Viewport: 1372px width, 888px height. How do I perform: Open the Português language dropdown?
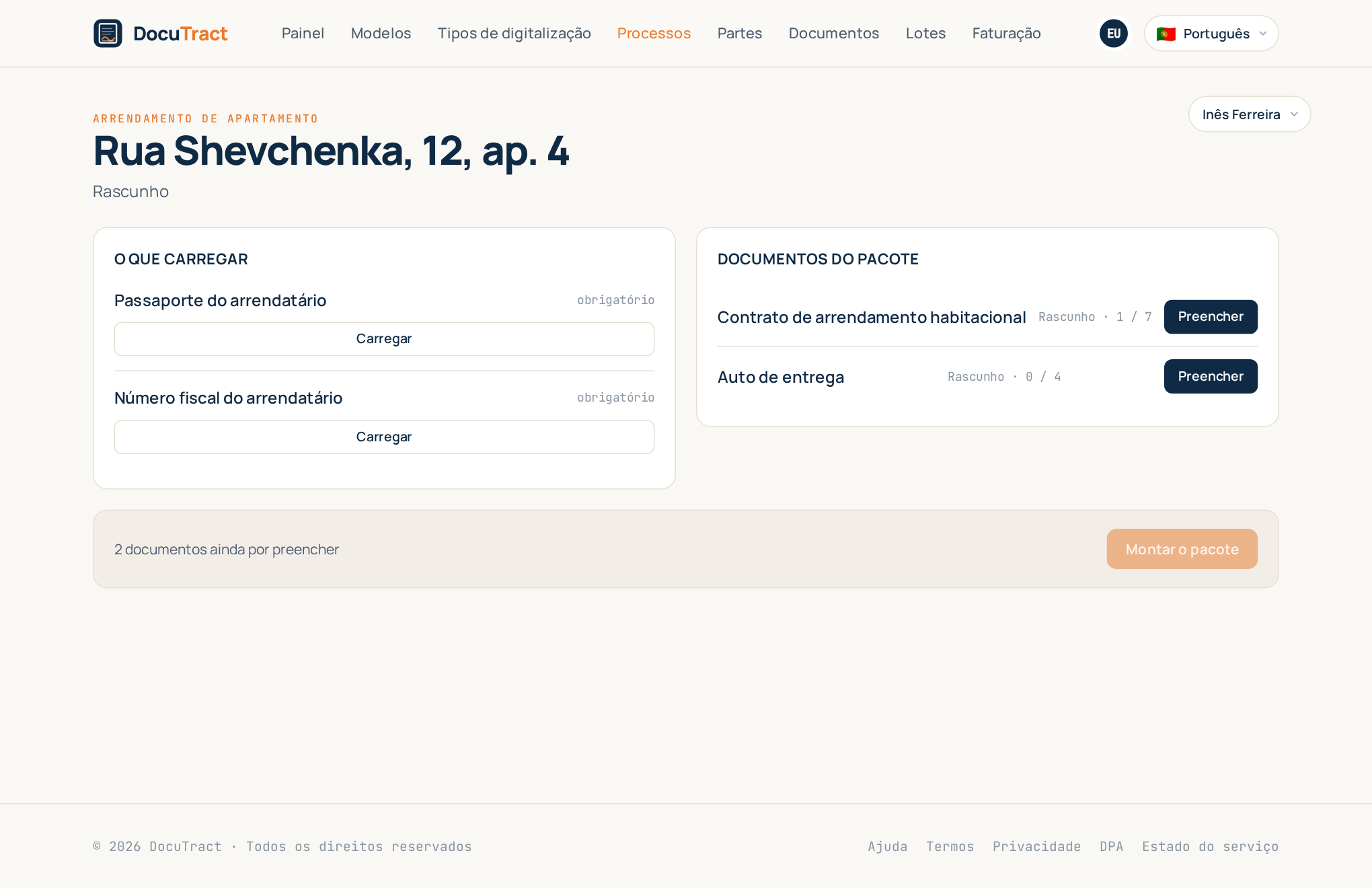click(x=1211, y=34)
